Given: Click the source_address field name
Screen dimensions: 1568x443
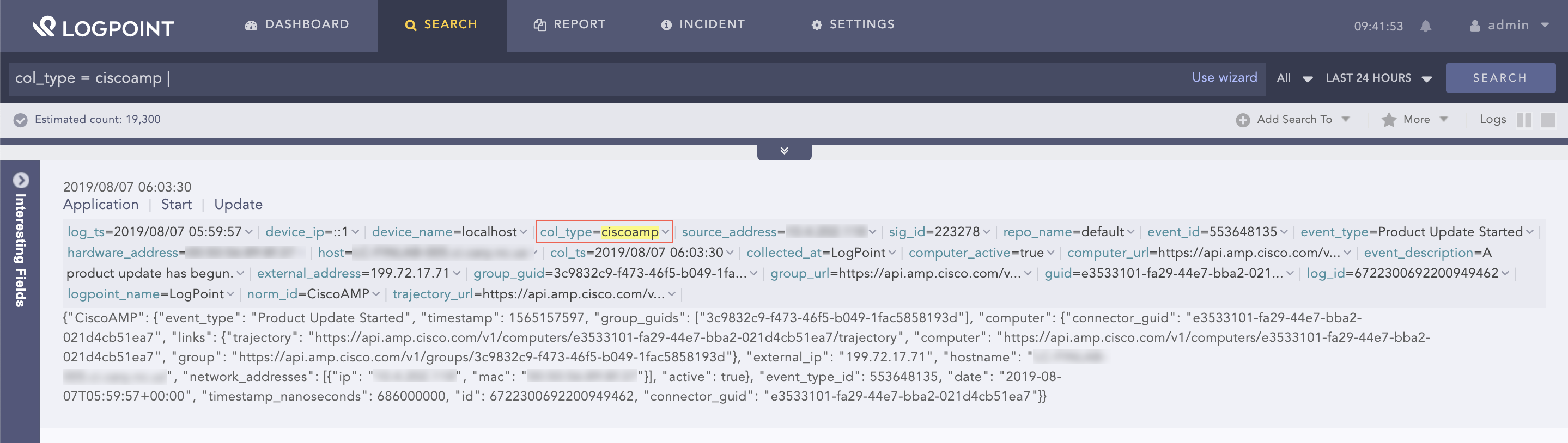Looking at the screenshot, I should [729, 232].
